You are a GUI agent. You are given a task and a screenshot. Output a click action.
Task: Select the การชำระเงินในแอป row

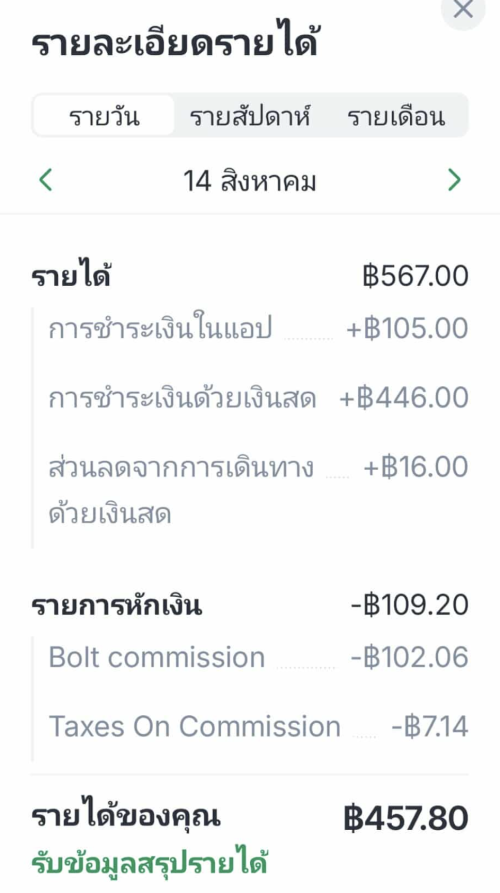tap(258, 329)
